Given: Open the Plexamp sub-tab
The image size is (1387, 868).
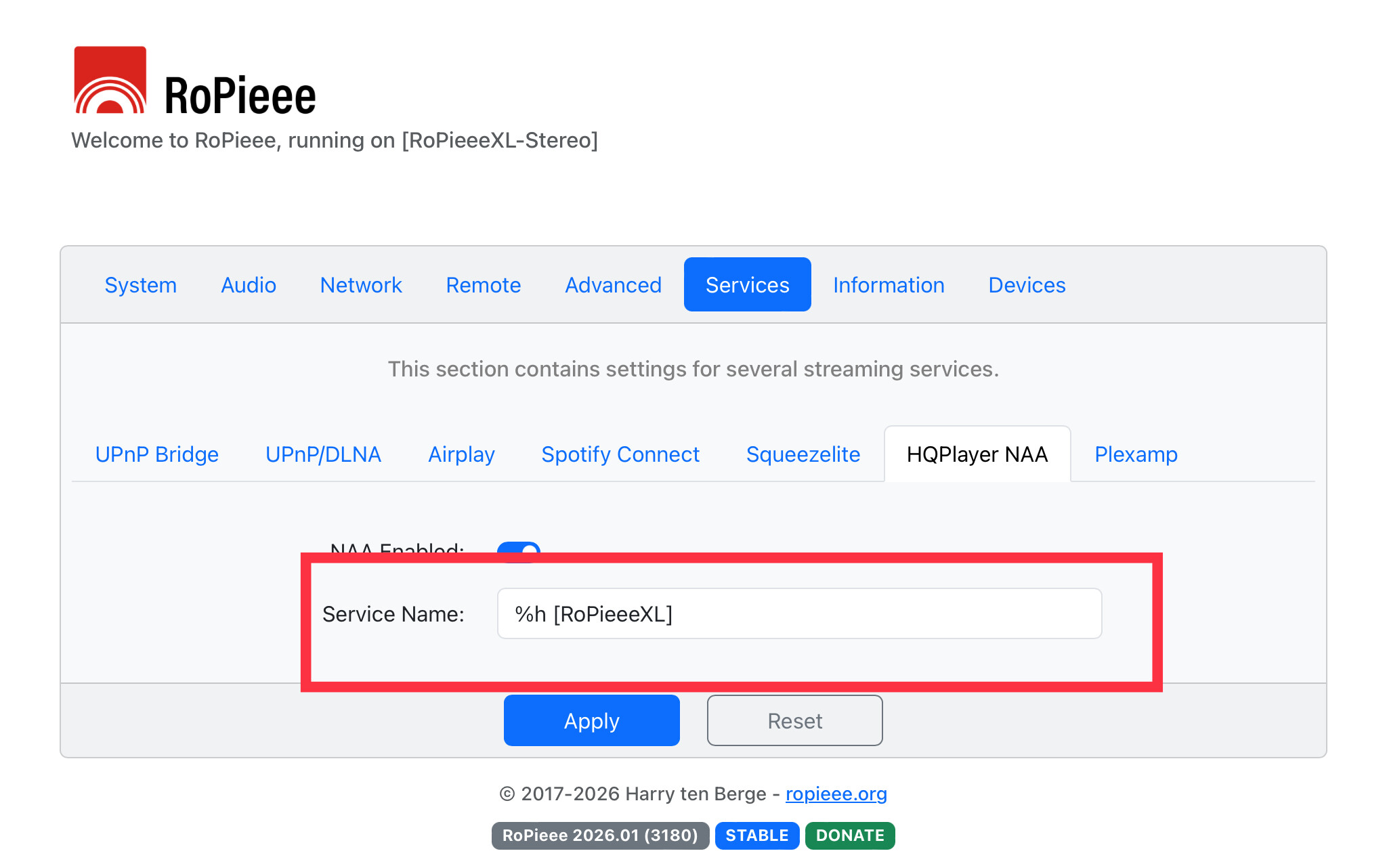Looking at the screenshot, I should (1136, 454).
